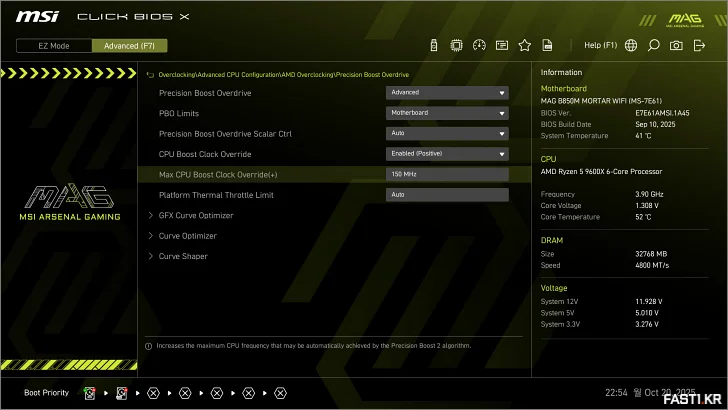Click the MAG B850M MORTAR WIFI board name

click(601, 101)
